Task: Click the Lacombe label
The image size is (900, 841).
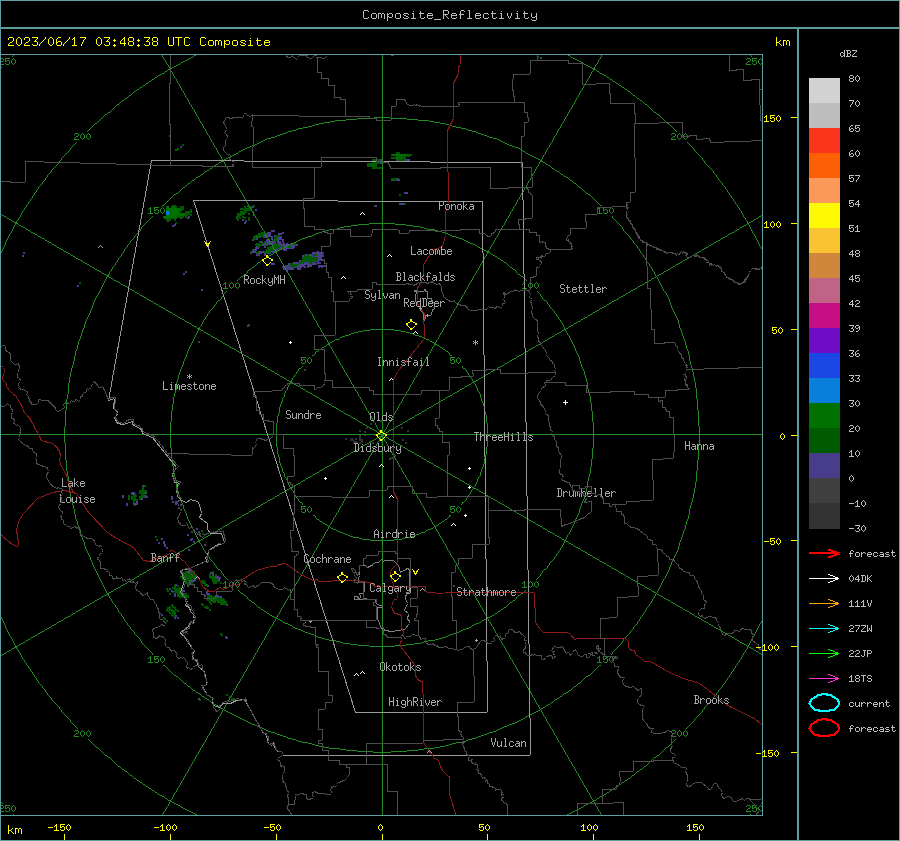Action: click(x=431, y=251)
